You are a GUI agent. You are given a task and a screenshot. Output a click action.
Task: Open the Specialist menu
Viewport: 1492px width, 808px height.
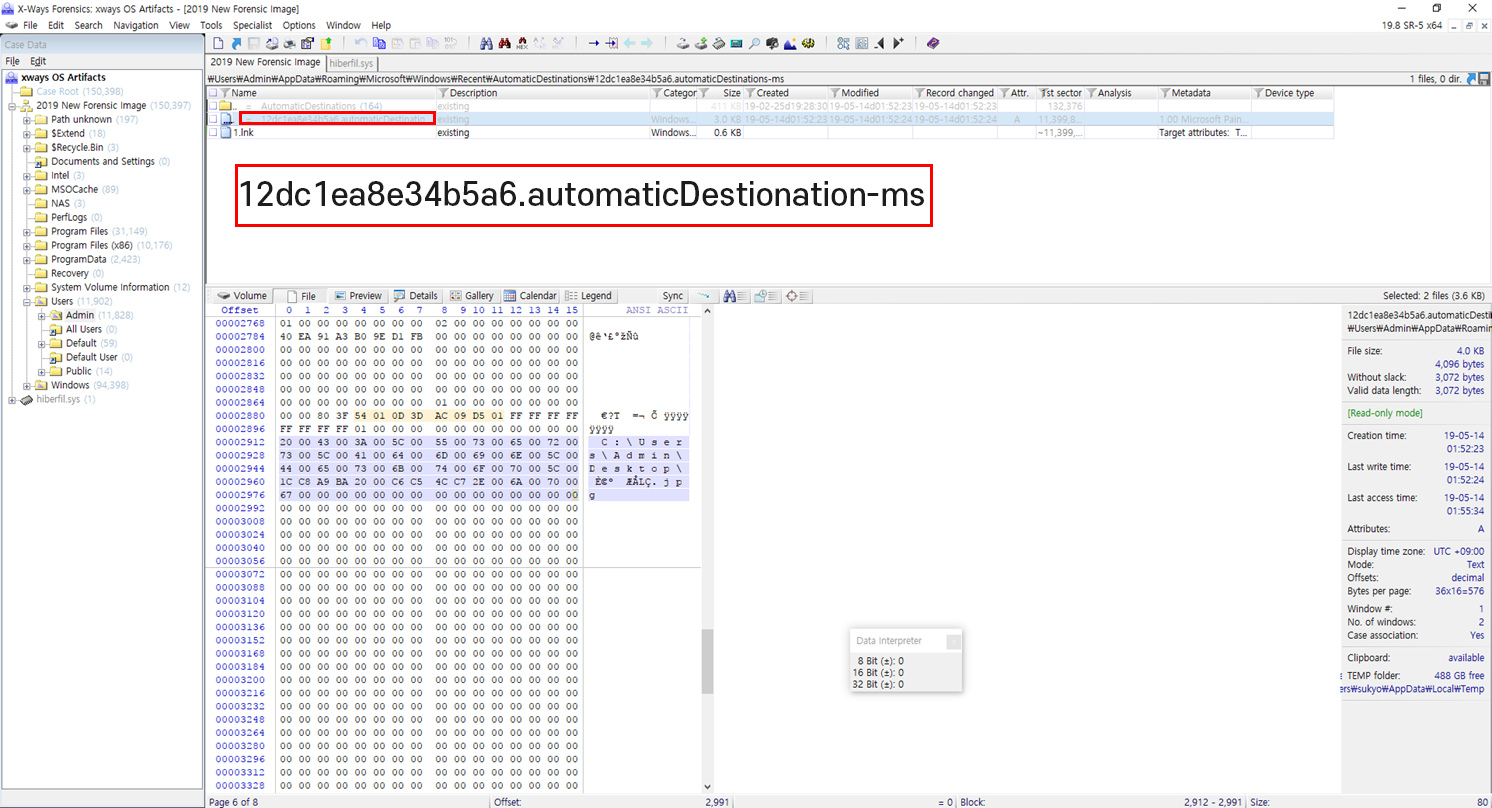point(252,25)
